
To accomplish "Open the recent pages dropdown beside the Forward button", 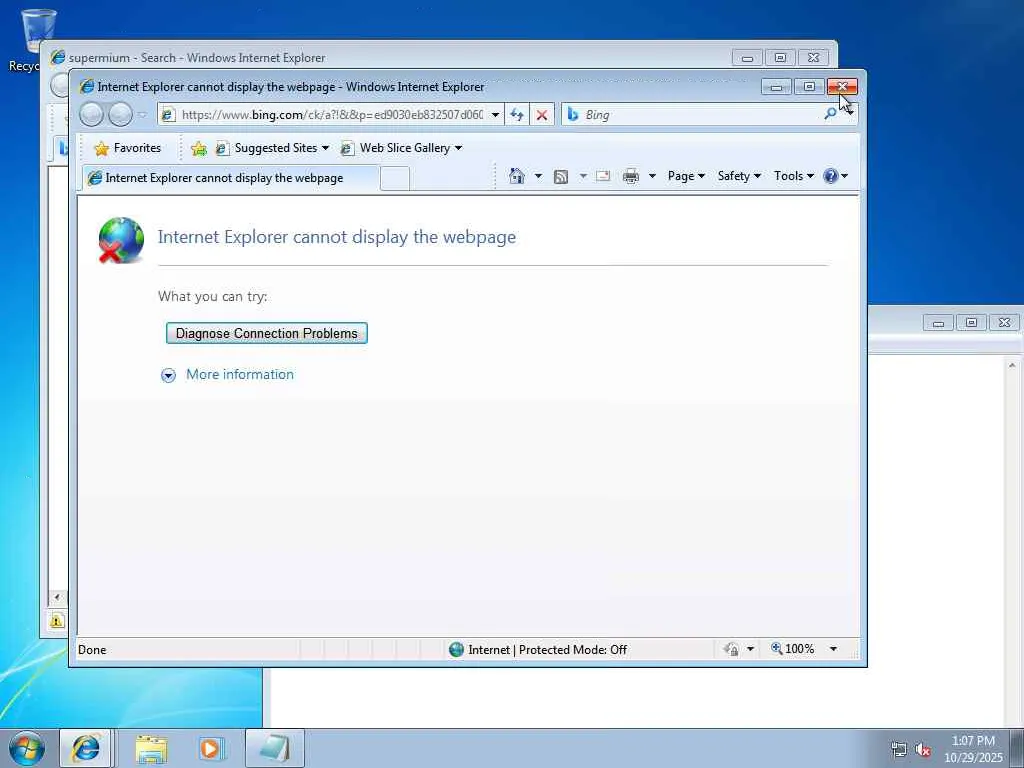I will click(x=142, y=115).
